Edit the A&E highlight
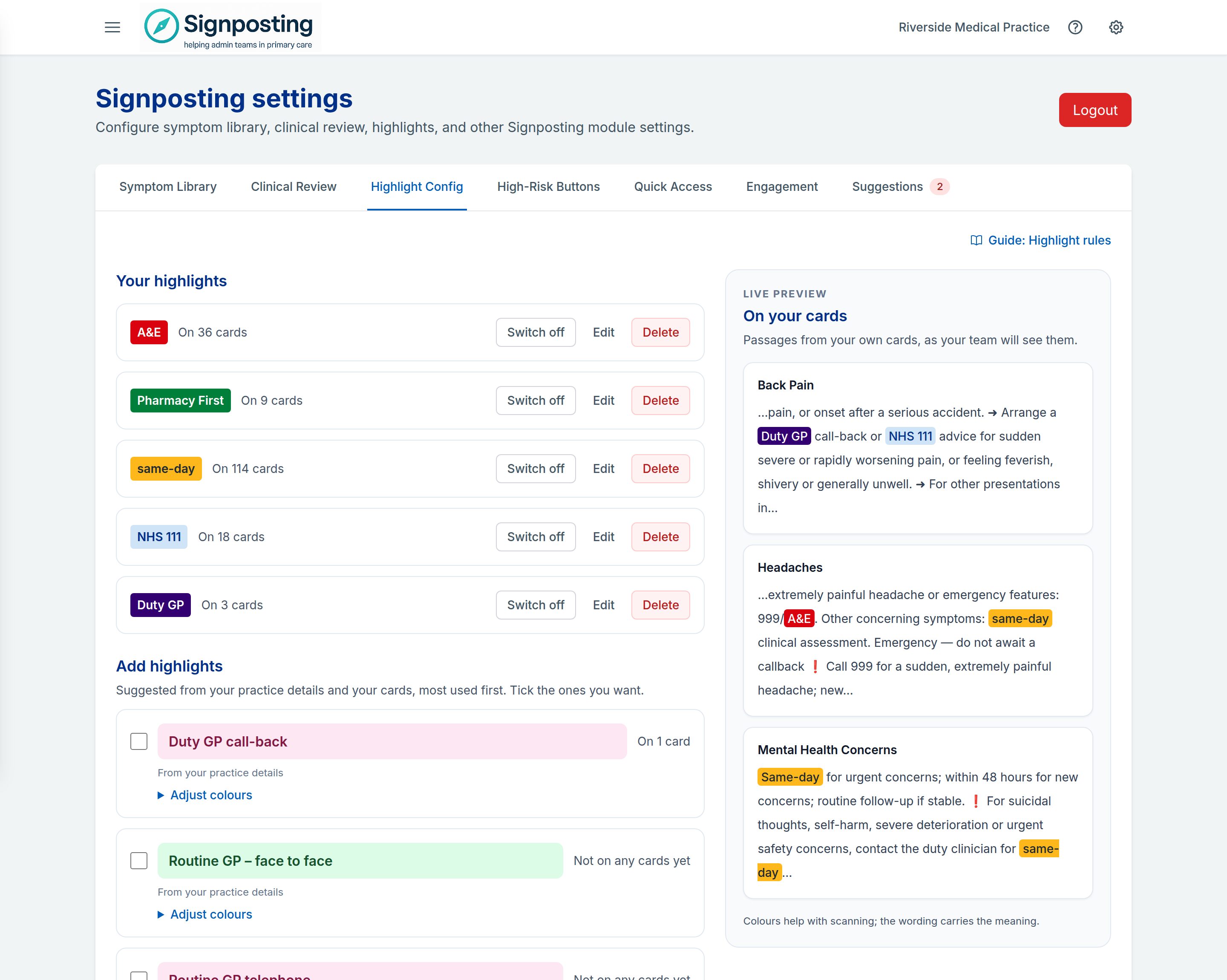Screen dimensions: 1227x980 coord(603,332)
